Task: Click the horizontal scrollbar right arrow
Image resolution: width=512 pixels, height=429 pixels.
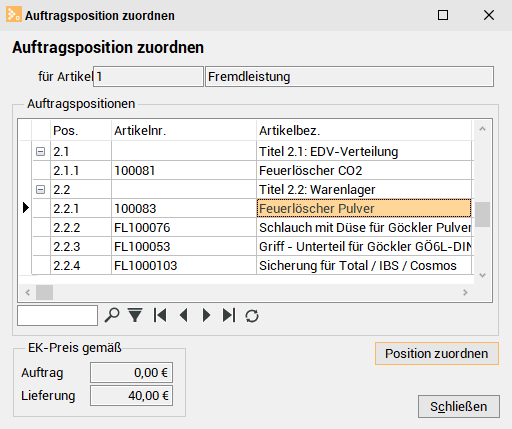Action: point(465,293)
